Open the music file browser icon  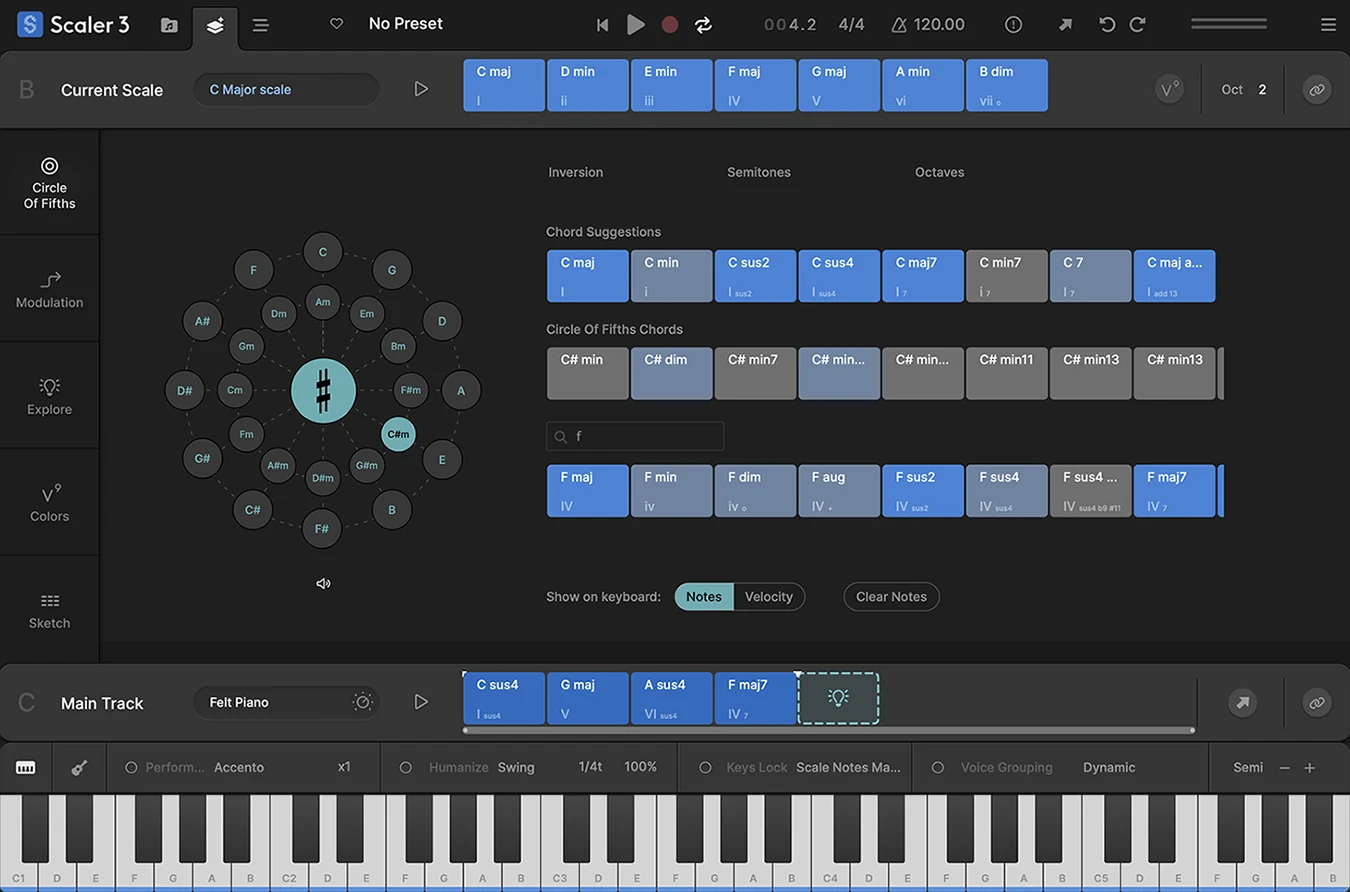169,25
